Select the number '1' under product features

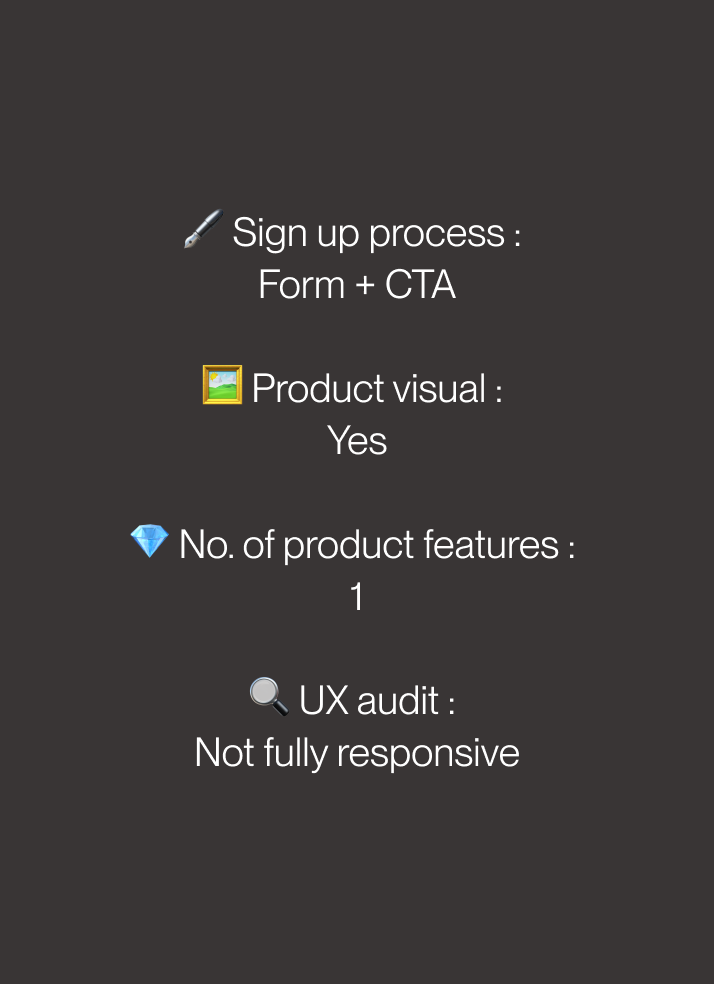[356, 596]
